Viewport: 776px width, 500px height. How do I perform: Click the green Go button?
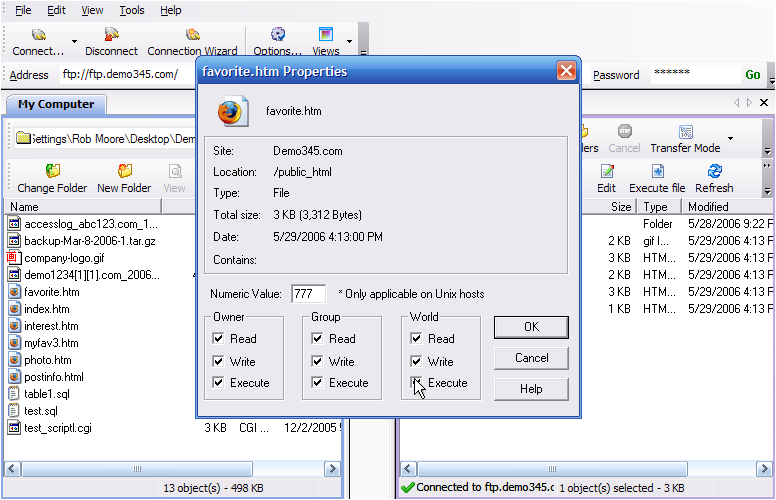tap(753, 75)
